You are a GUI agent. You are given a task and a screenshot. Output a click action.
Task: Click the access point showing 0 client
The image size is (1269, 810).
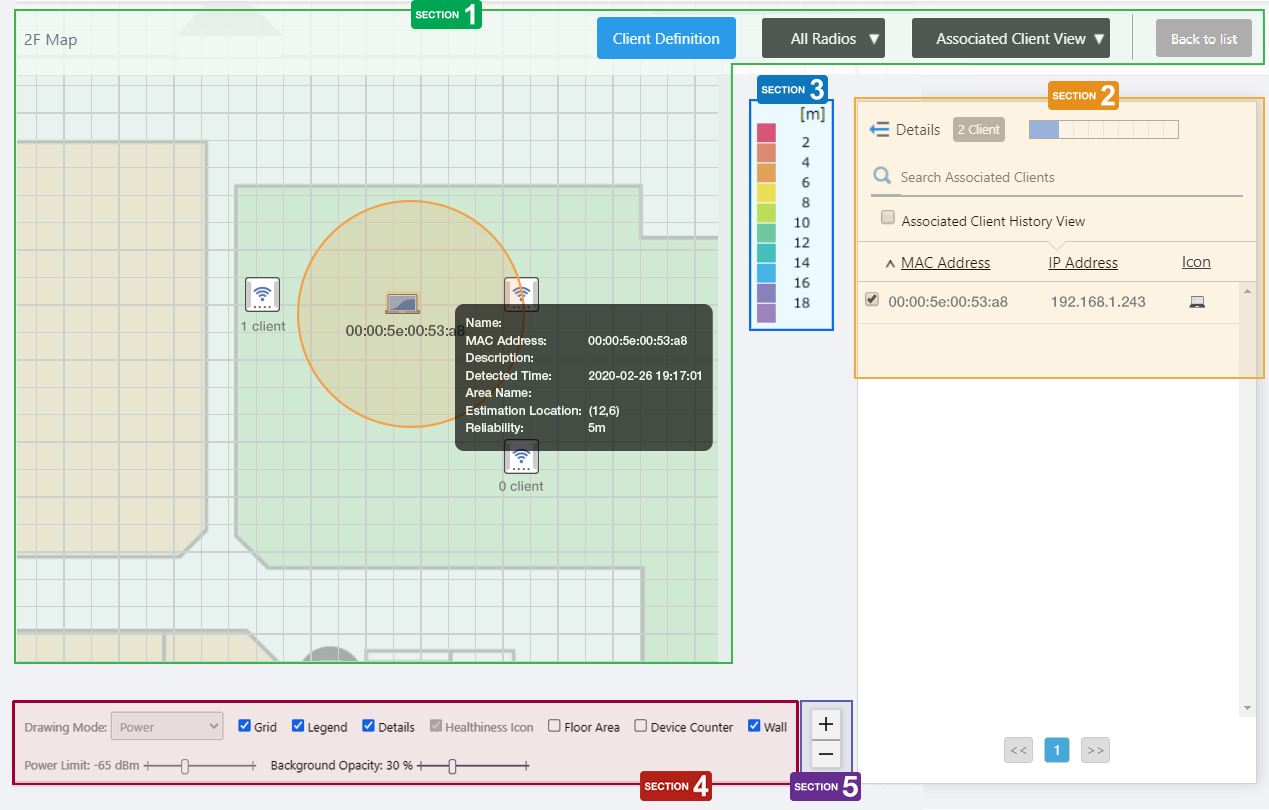tap(521, 457)
